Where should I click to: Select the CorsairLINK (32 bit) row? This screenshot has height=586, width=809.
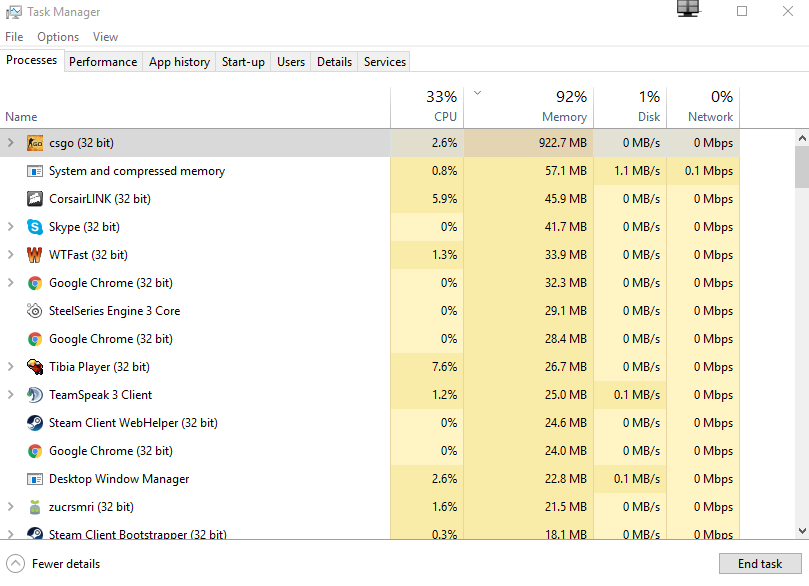[370, 199]
